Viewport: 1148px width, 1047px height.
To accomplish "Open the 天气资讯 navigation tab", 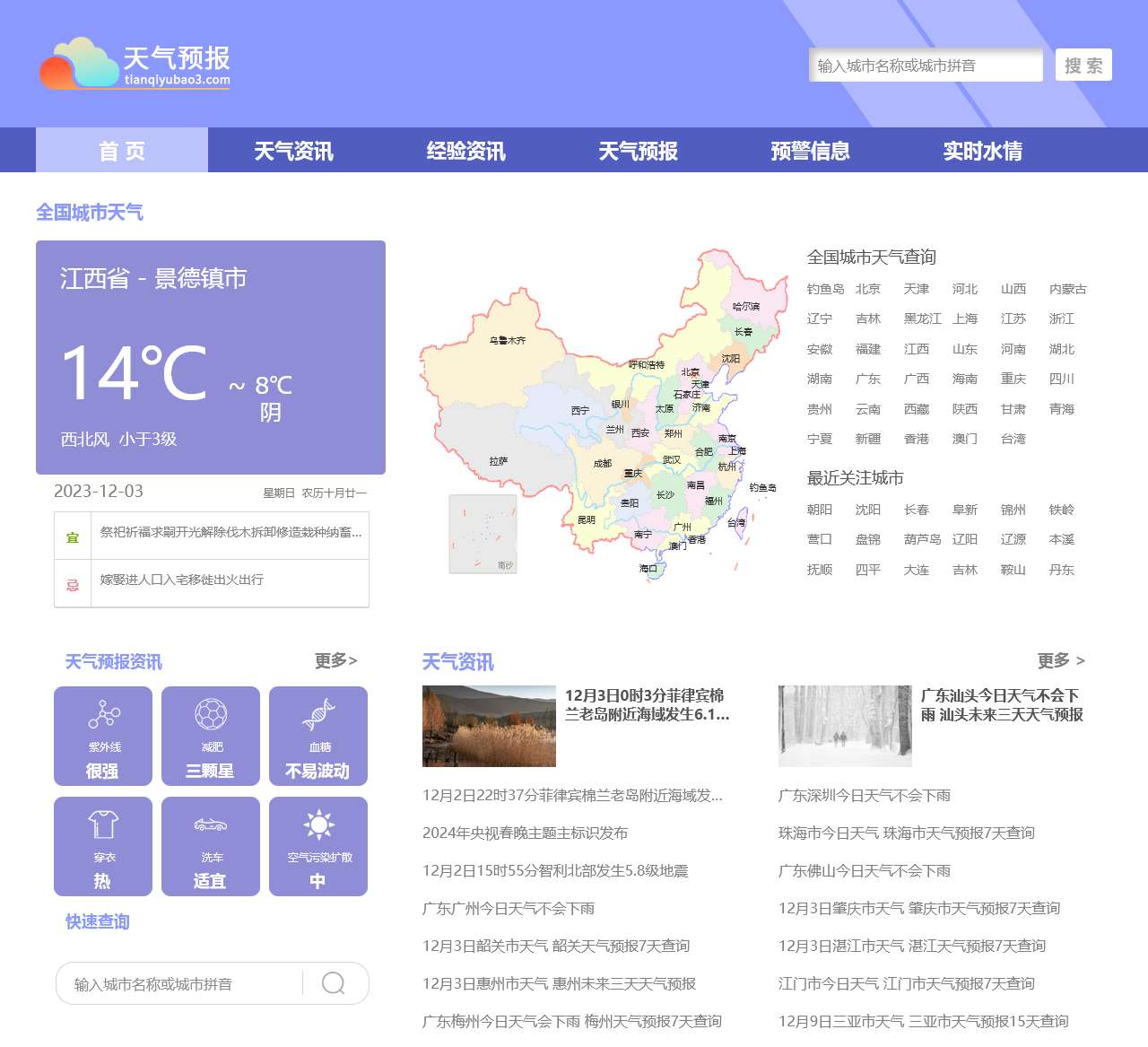I will 294,150.
